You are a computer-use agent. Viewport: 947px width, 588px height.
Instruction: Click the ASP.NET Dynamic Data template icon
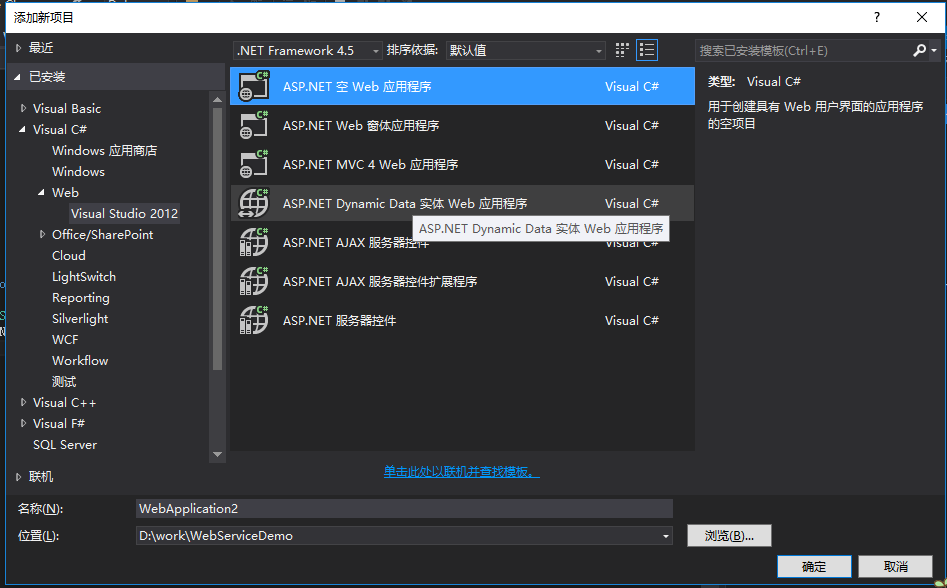(254, 203)
